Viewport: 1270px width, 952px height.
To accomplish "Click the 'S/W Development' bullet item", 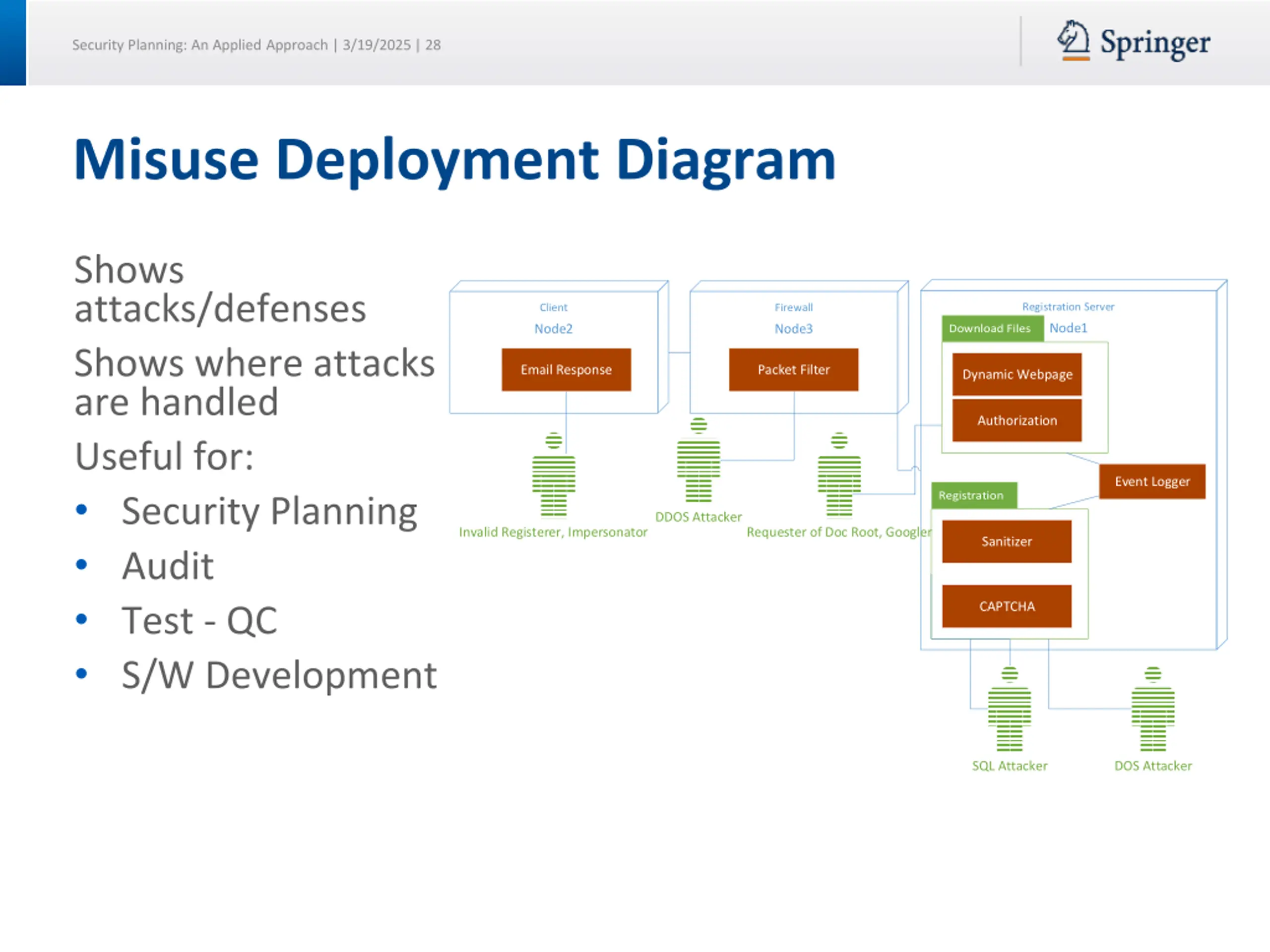I will click(279, 675).
